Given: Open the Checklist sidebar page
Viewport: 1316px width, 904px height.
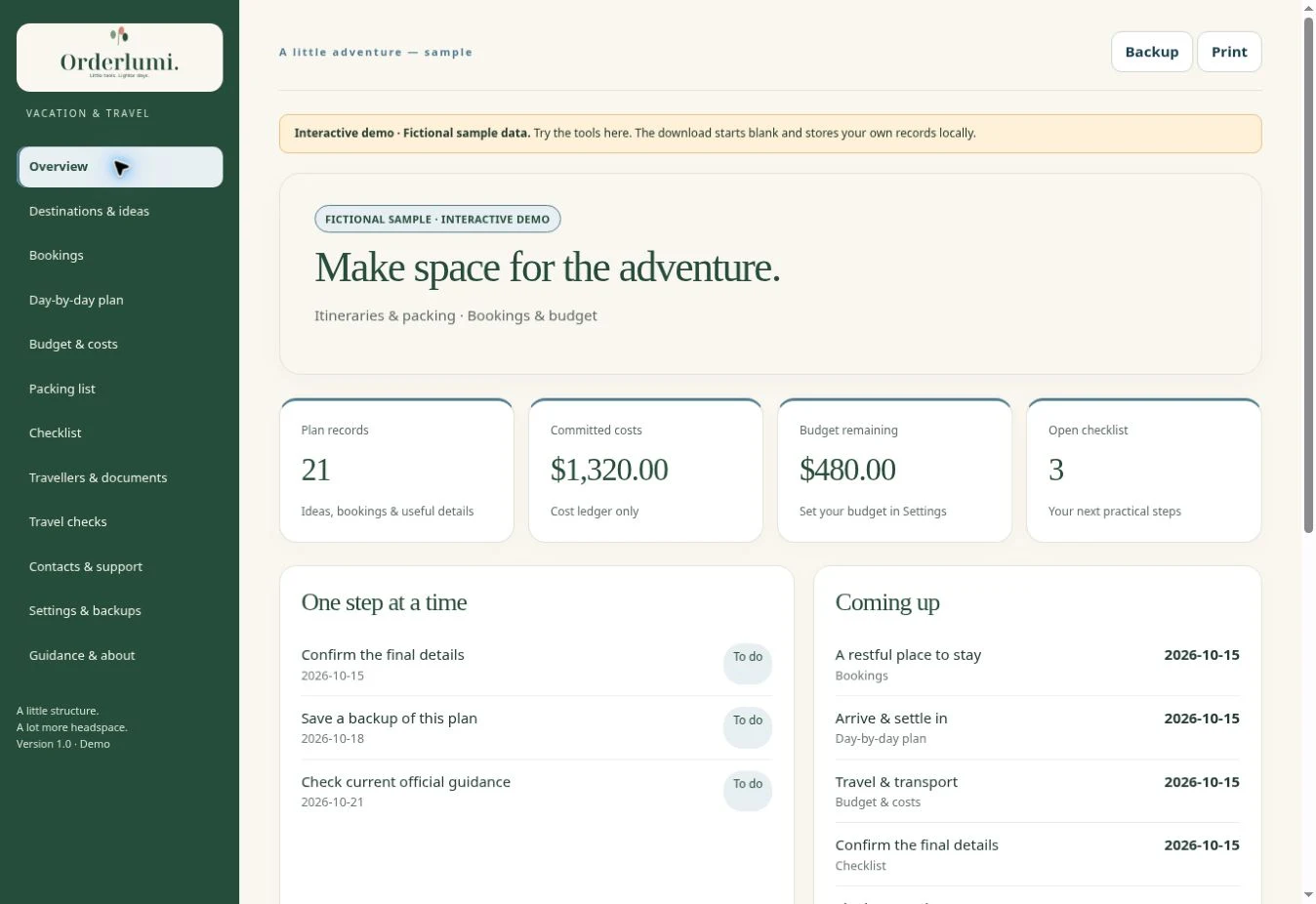Looking at the screenshot, I should point(119,433).
